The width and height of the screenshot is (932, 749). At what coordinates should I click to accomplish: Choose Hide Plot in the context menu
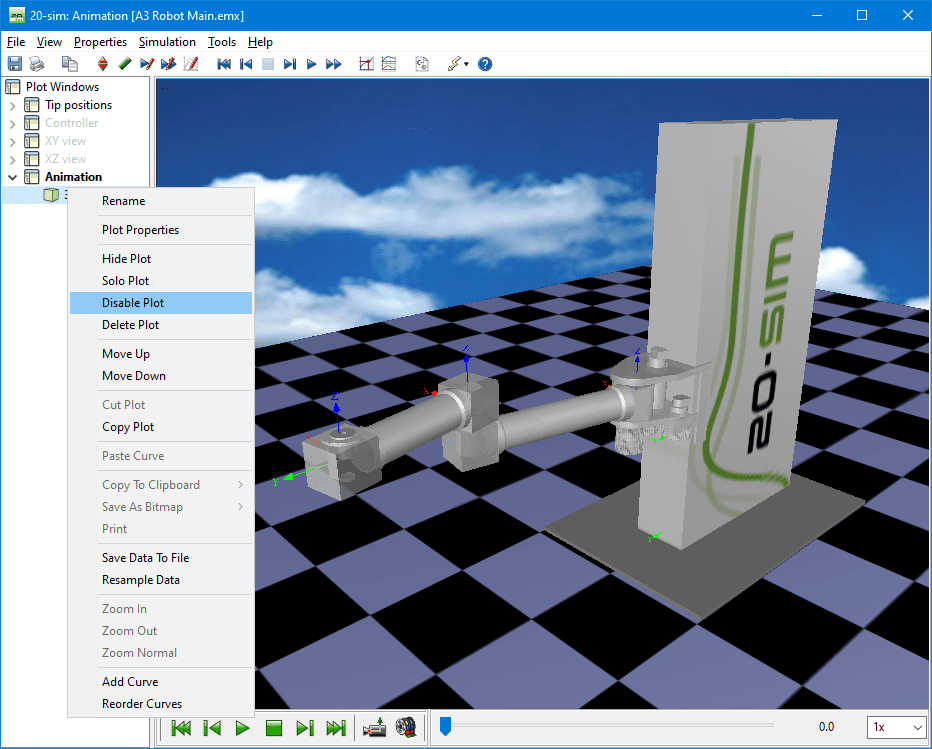click(x=126, y=259)
